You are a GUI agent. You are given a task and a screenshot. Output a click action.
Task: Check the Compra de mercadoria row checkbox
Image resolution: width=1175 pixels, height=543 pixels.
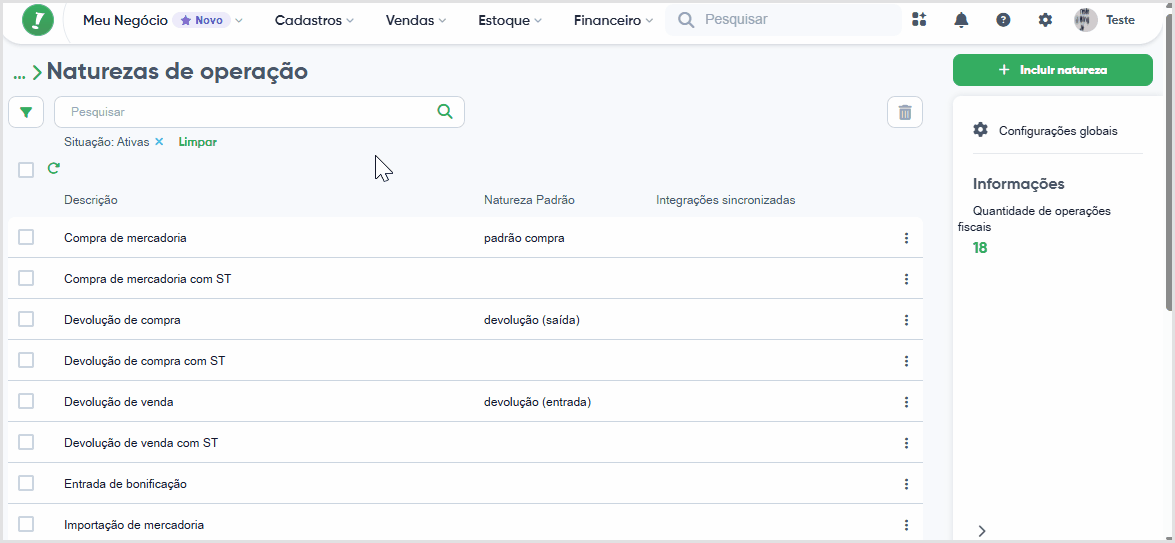click(26, 237)
